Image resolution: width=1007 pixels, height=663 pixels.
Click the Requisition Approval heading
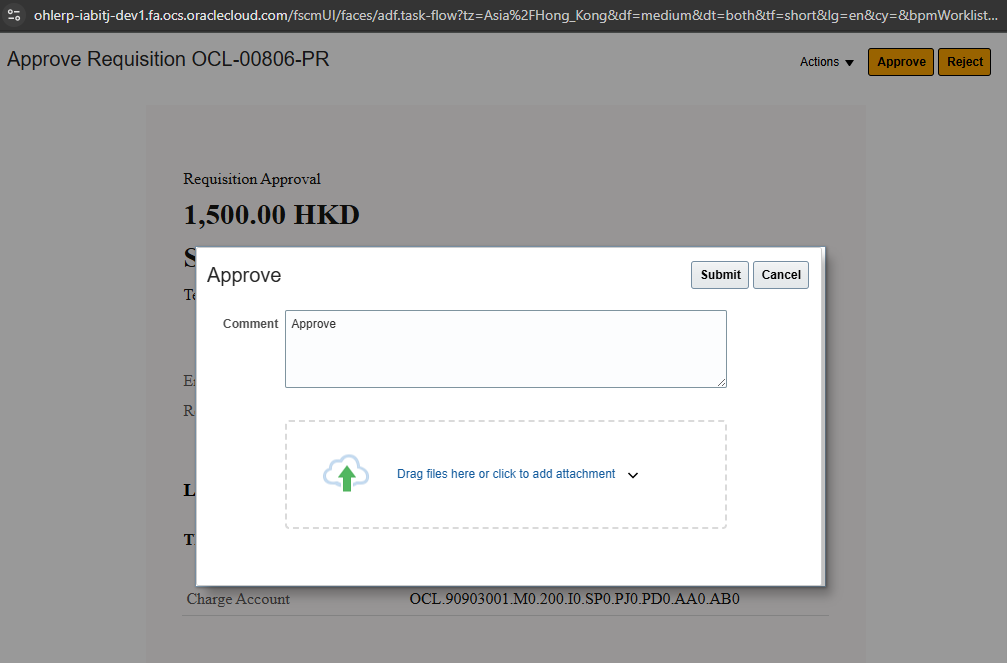click(251, 179)
